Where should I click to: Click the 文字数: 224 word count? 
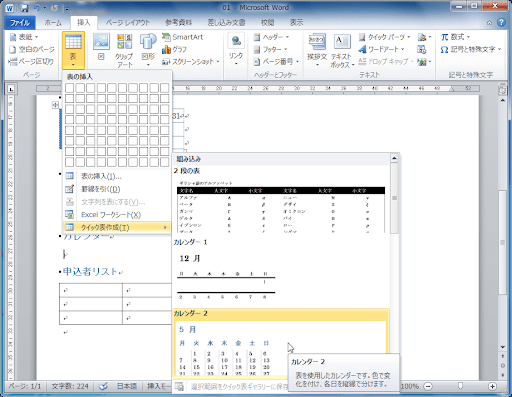(x=70, y=386)
